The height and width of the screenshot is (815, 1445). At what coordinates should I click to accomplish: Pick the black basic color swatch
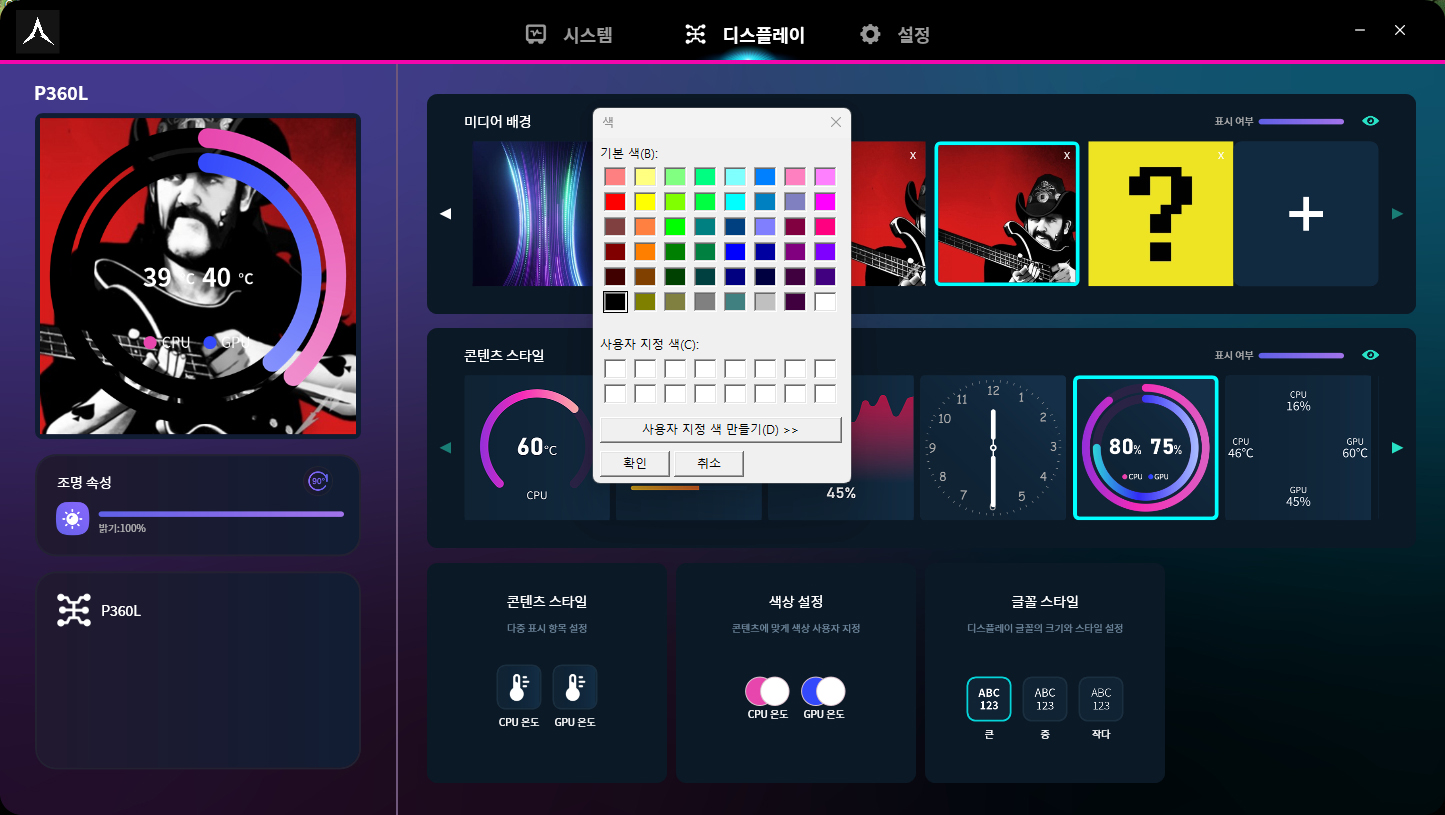click(615, 301)
